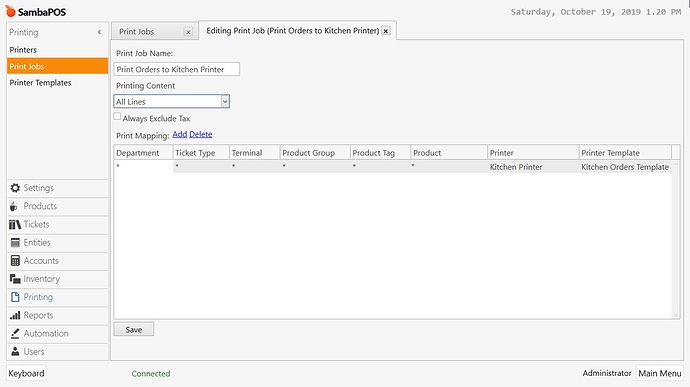
Task: Open Printers in the sidebar
Action: pos(57,50)
